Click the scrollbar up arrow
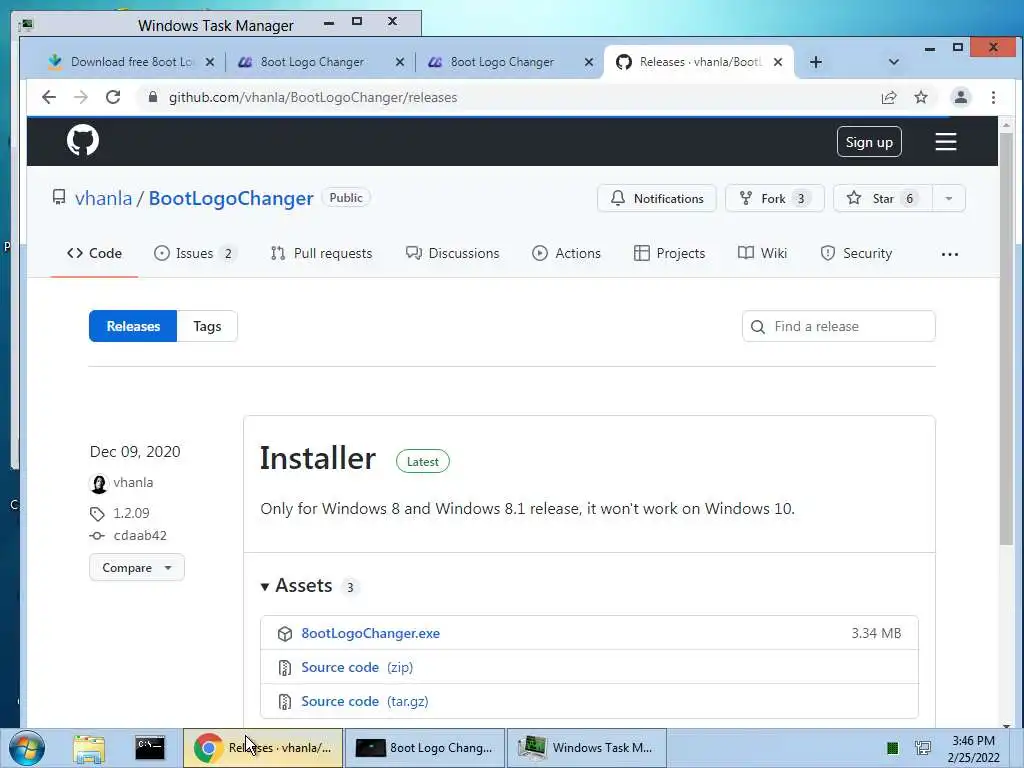 click(x=1006, y=124)
